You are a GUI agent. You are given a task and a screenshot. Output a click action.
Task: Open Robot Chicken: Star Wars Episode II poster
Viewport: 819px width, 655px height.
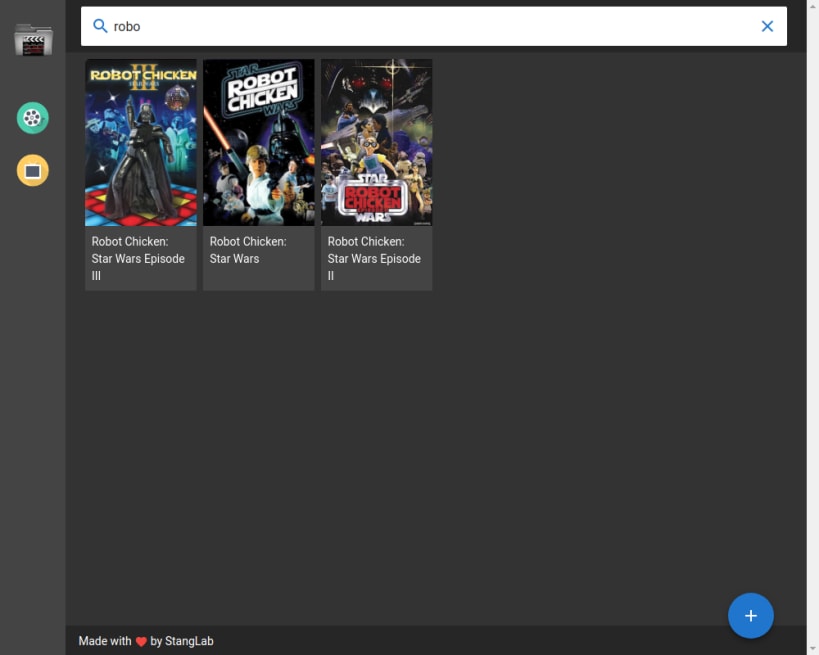pyautogui.click(x=377, y=143)
